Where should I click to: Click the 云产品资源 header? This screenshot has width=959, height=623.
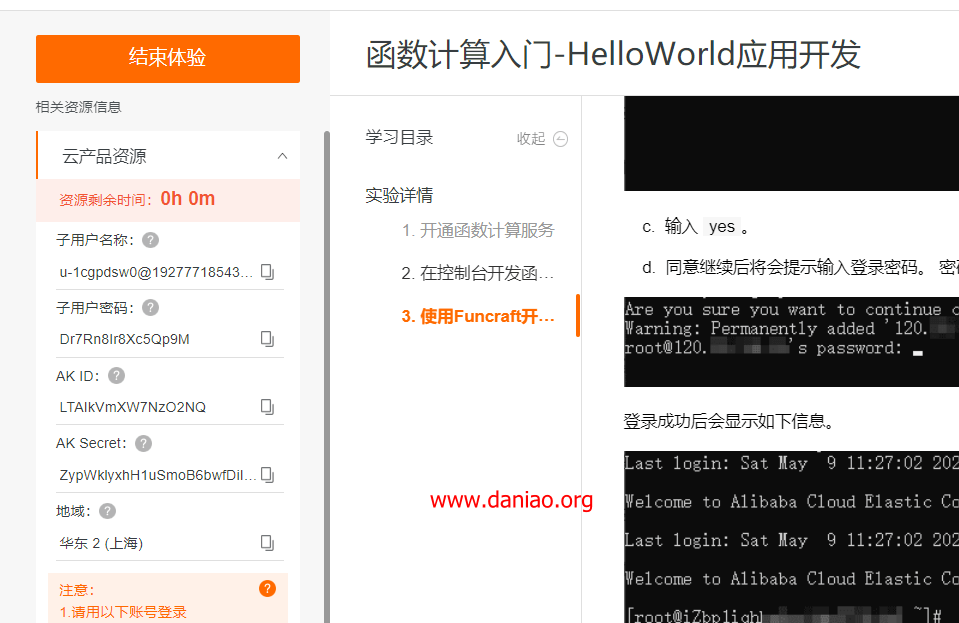point(169,156)
